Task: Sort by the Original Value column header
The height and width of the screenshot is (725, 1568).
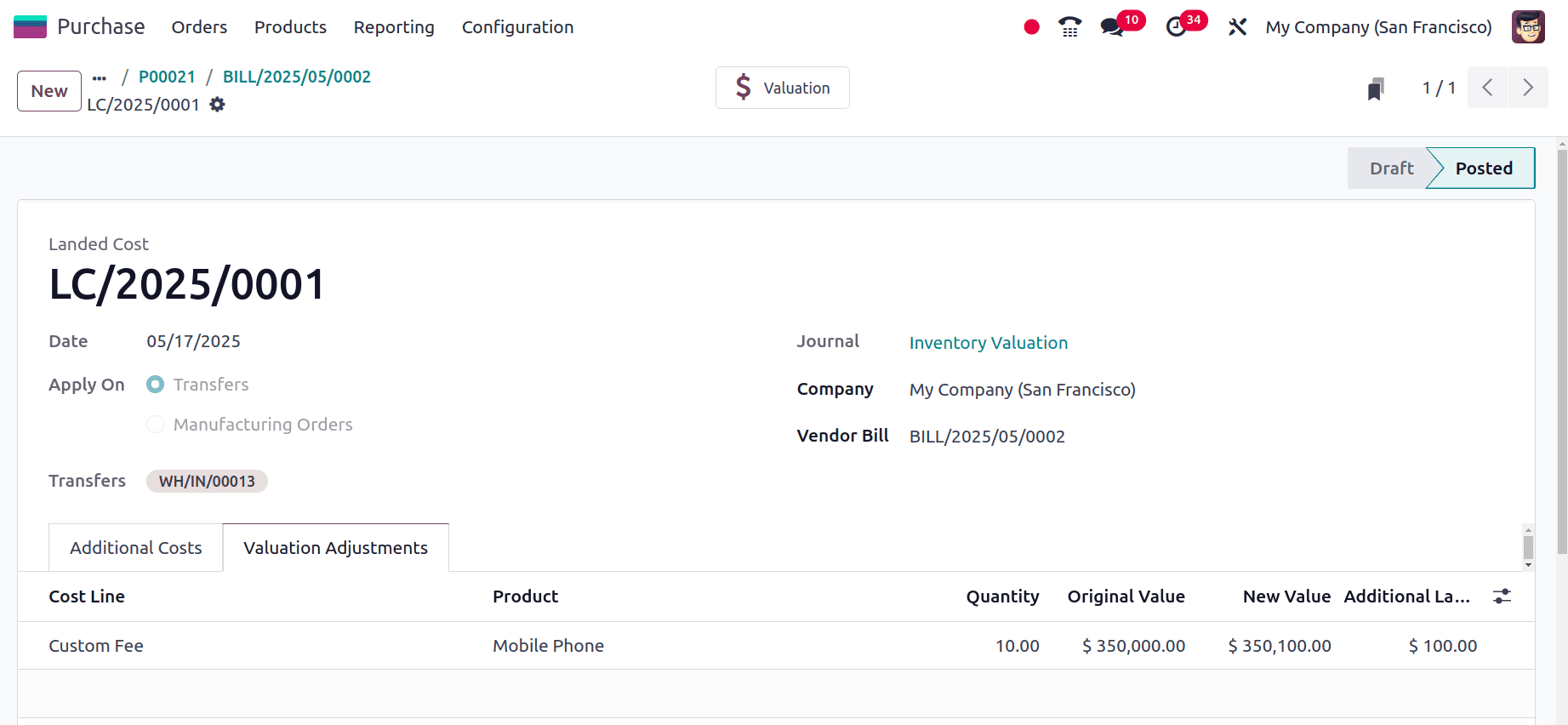Action: point(1126,597)
